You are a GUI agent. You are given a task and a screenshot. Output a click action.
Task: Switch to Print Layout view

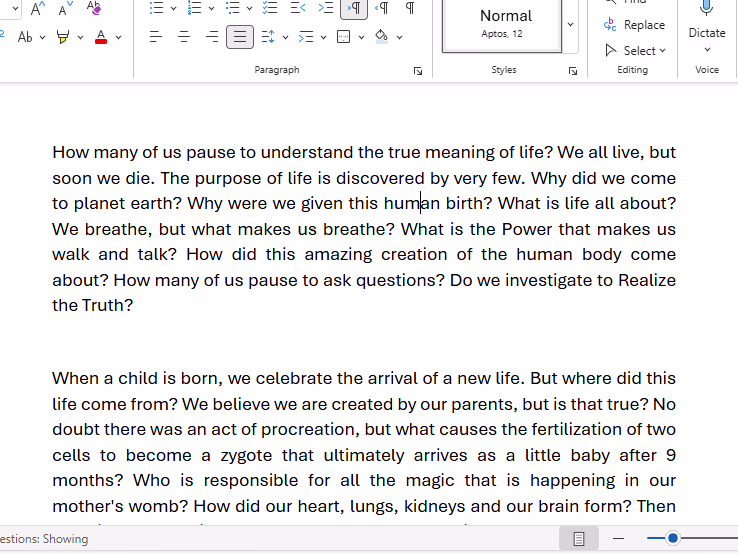coord(579,538)
